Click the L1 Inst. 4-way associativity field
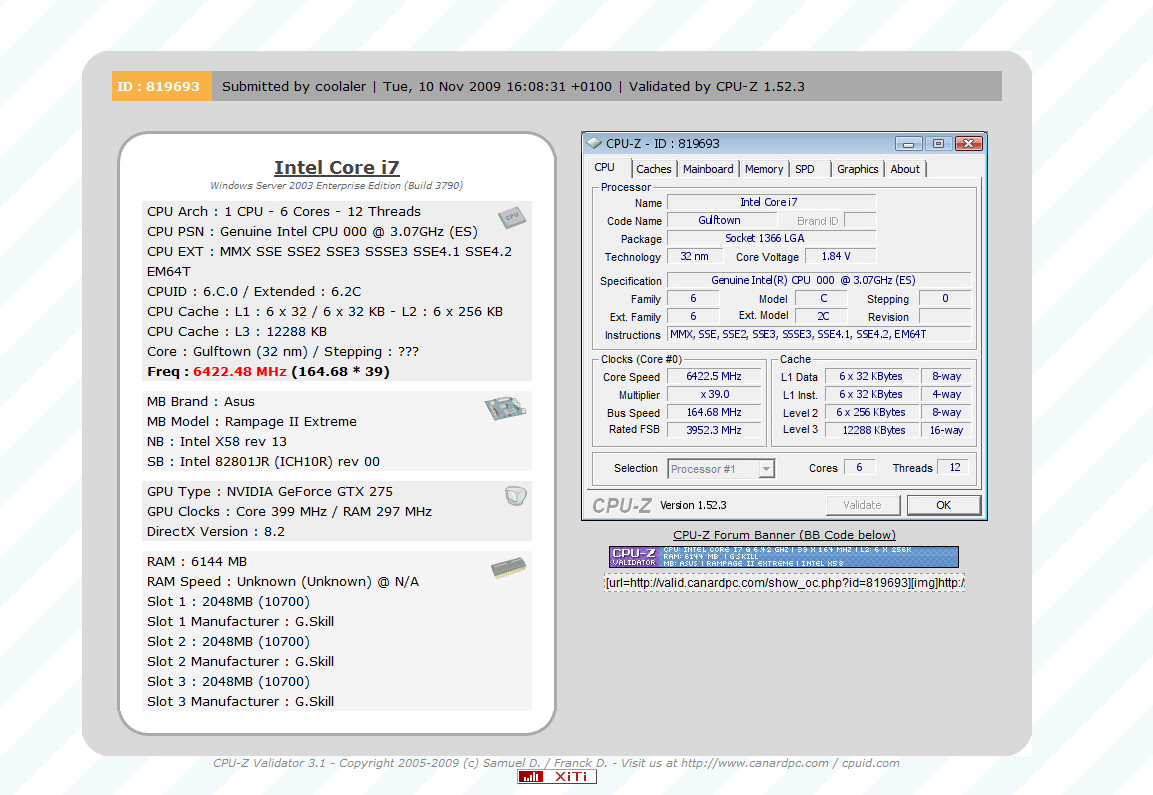 [x=946, y=395]
